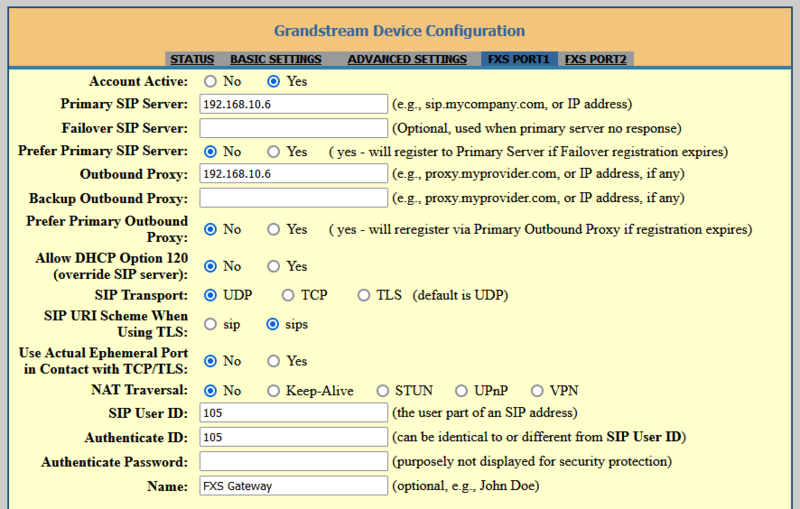This screenshot has height=509, width=800.
Task: Set NAT Traversal to Keep-Alive
Action: pos(273,391)
